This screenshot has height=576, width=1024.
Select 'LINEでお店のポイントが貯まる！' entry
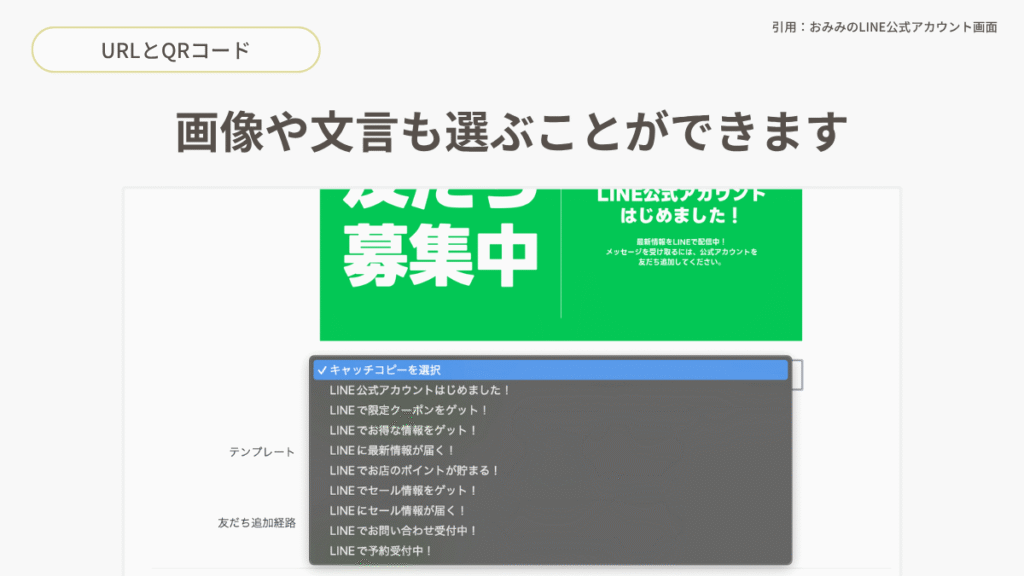[414, 470]
